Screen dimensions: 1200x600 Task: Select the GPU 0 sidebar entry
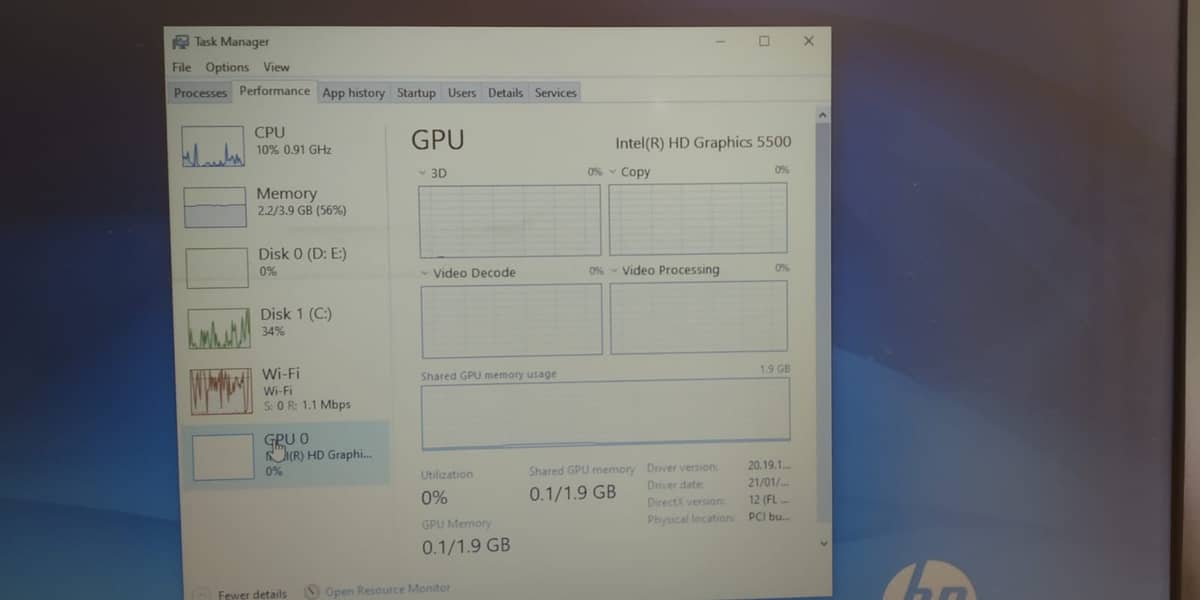pyautogui.click(x=286, y=453)
